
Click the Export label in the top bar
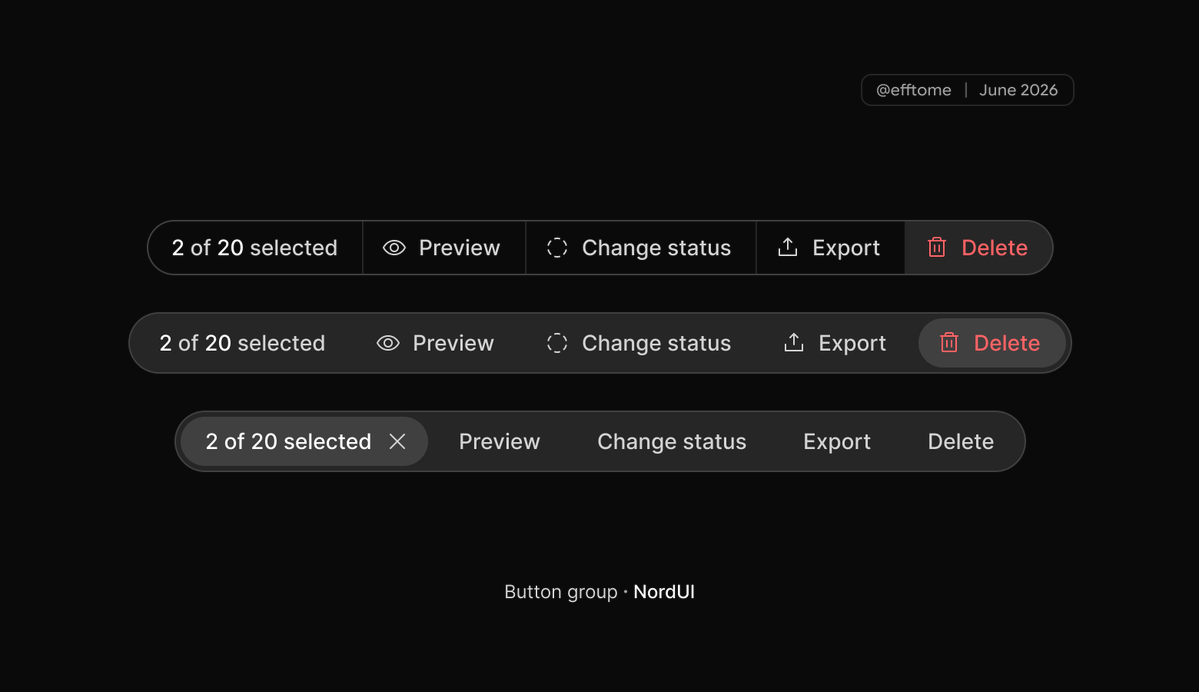(x=846, y=248)
